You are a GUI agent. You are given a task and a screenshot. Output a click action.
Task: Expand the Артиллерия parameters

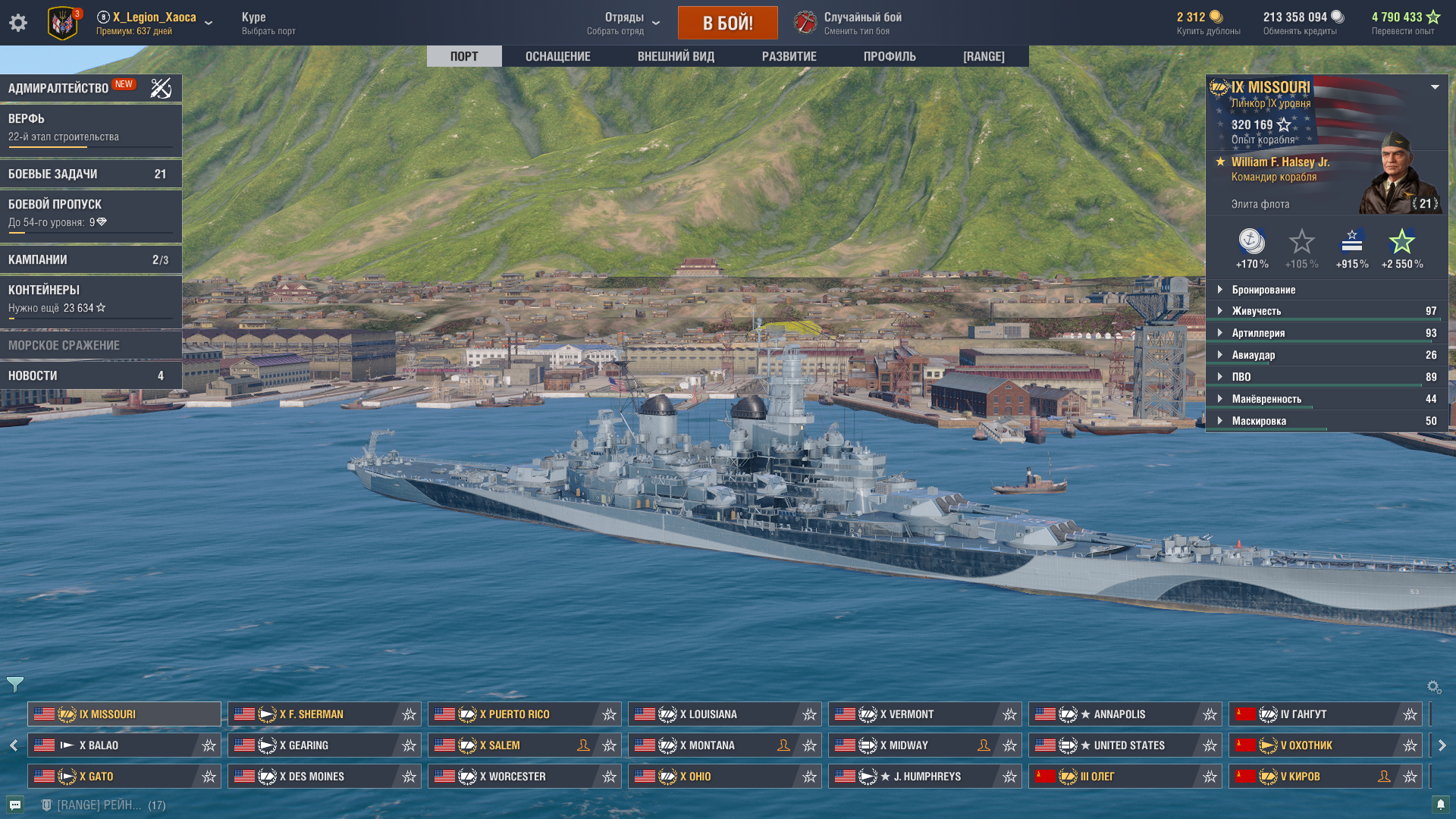(x=1327, y=333)
